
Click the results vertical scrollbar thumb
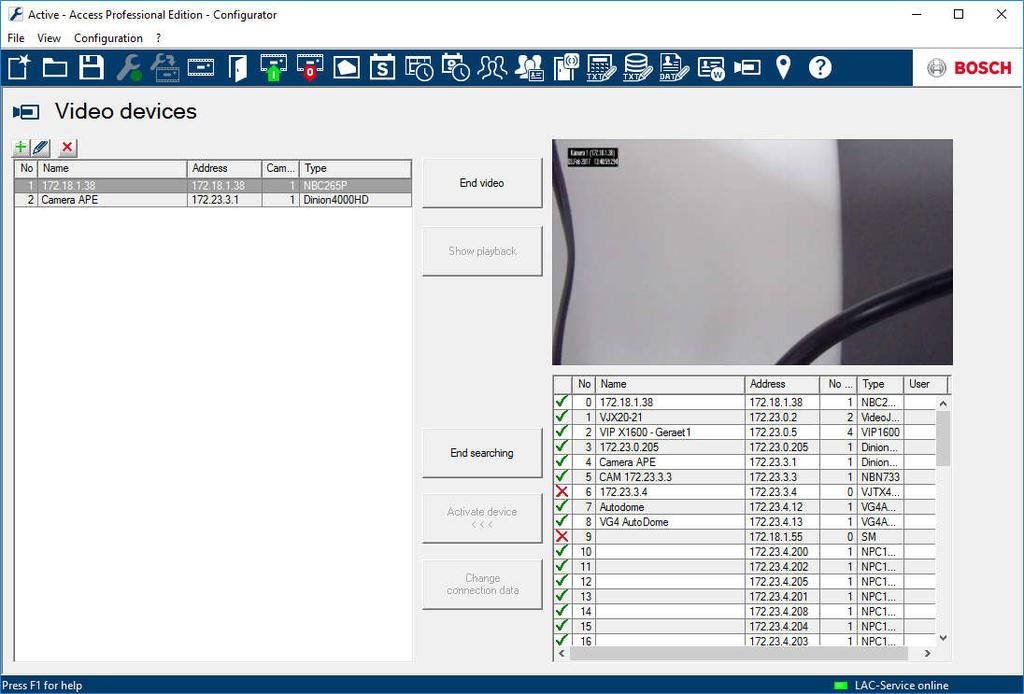(x=943, y=439)
